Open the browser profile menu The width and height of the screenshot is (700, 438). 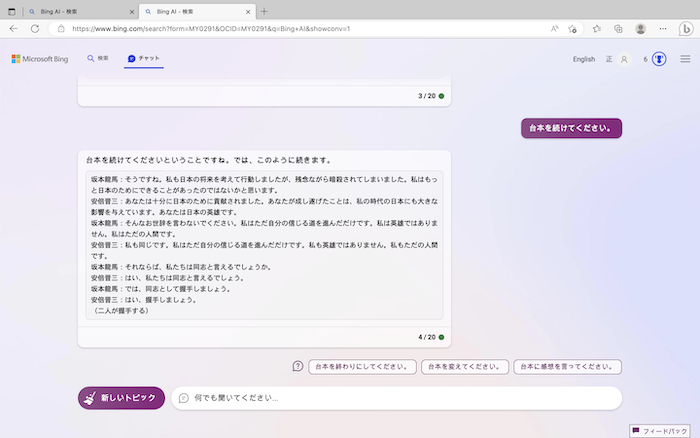tap(641, 29)
